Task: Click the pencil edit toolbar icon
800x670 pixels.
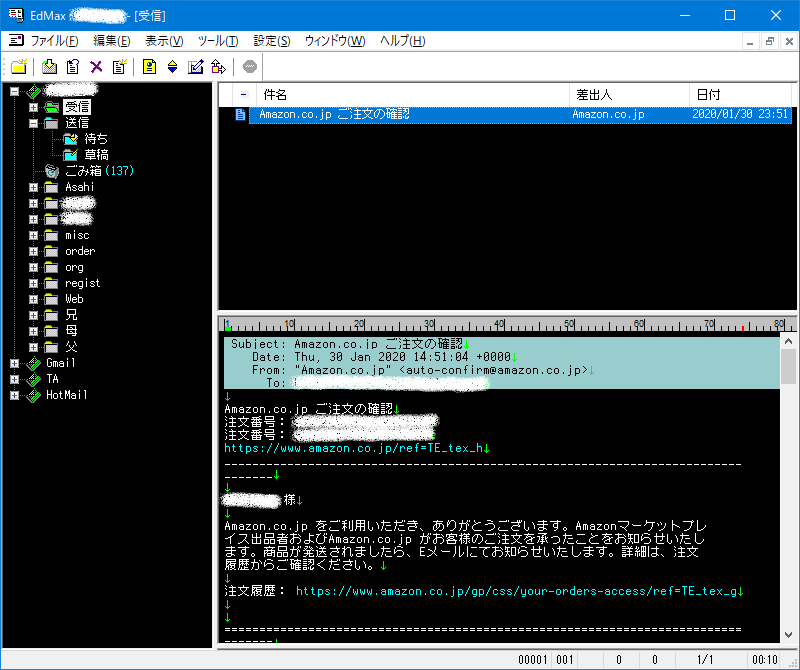Action: pyautogui.click(x=195, y=66)
